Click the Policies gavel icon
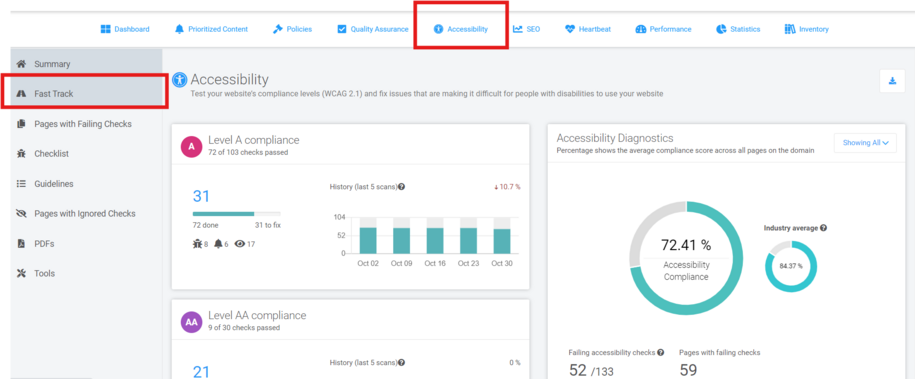This screenshot has width=915, height=379. [278, 29]
